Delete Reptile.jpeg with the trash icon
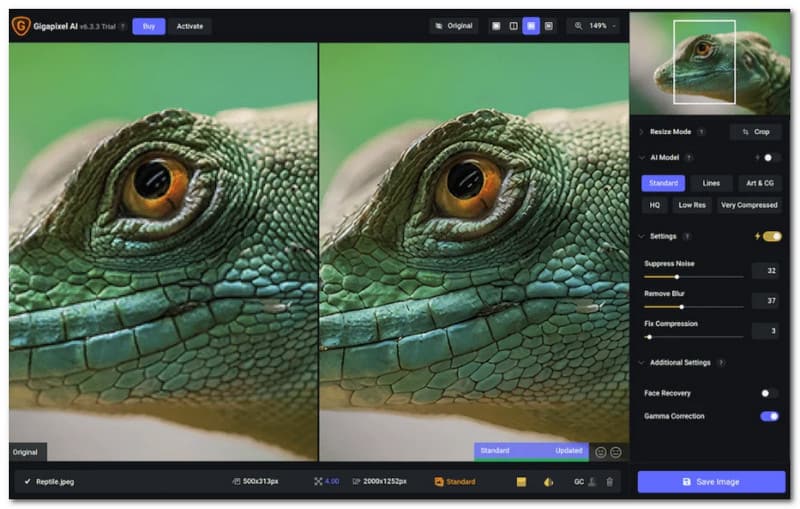 [x=609, y=481]
